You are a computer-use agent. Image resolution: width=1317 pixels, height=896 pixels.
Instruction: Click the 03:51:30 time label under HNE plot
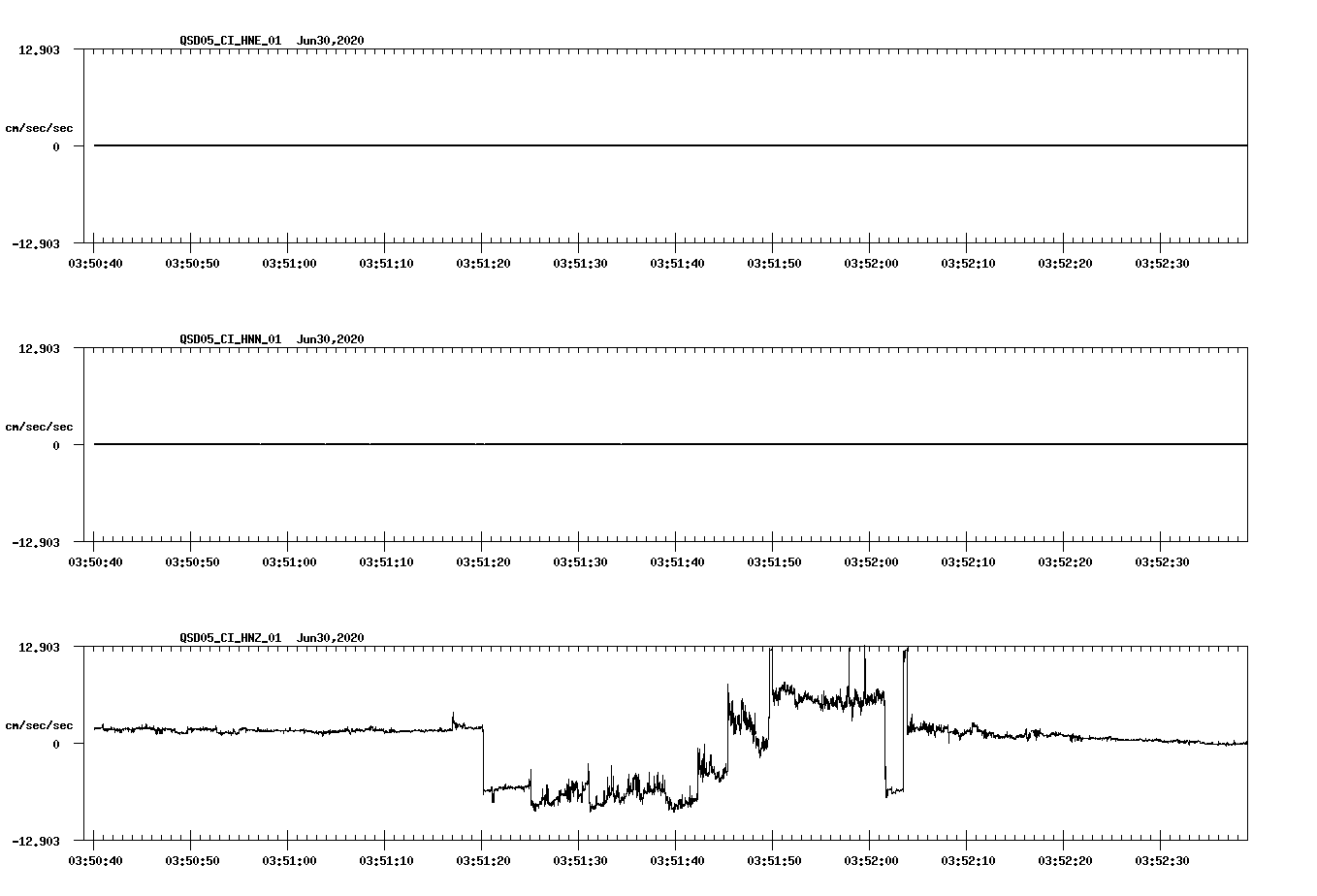[580, 264]
